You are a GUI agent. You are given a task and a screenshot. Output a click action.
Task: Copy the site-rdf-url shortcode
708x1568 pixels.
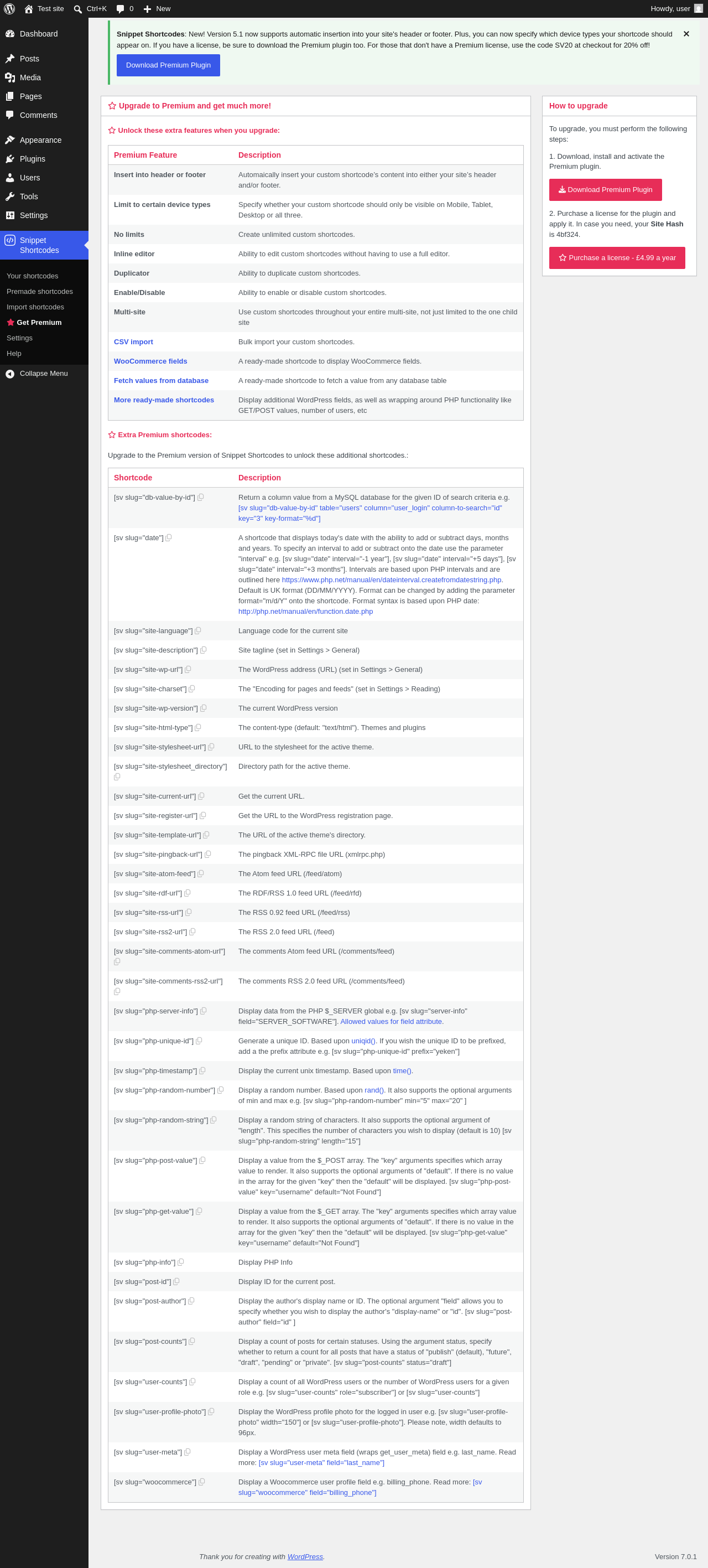(188, 893)
